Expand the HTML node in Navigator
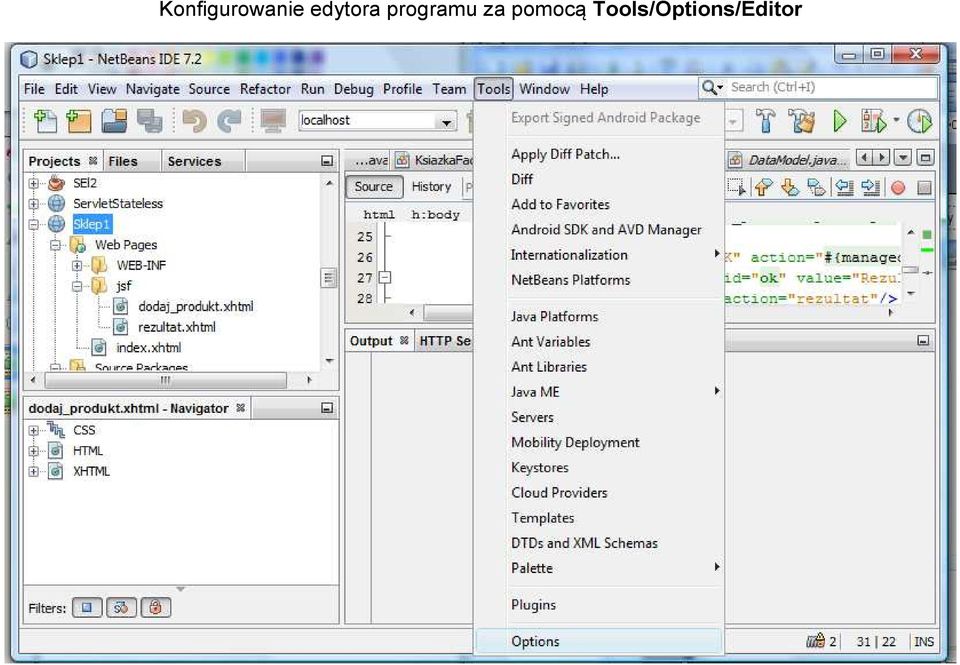Image resolution: width=960 pixels, height=665 pixels. 34,451
